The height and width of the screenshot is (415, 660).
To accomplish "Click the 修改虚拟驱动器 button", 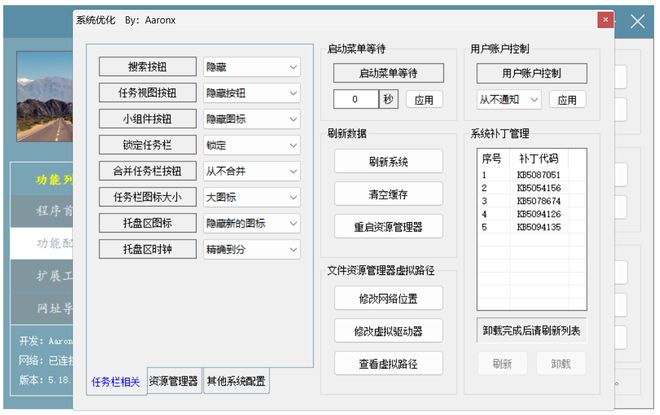I will coord(388,331).
